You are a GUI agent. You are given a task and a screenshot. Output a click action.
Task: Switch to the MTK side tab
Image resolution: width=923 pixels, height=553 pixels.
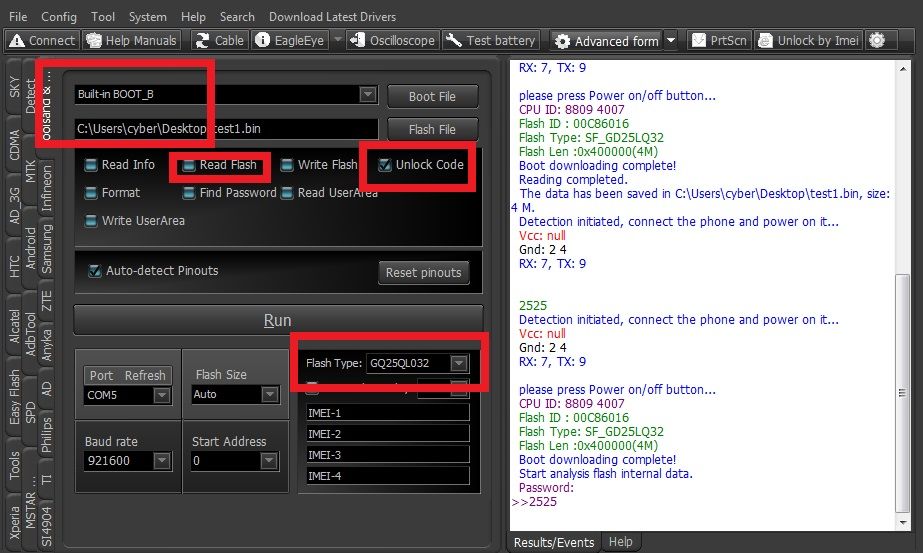[x=30, y=170]
